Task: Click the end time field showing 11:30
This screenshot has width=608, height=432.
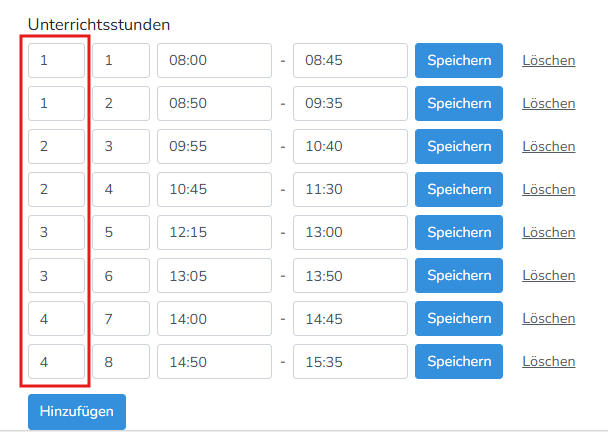Action: [350, 189]
